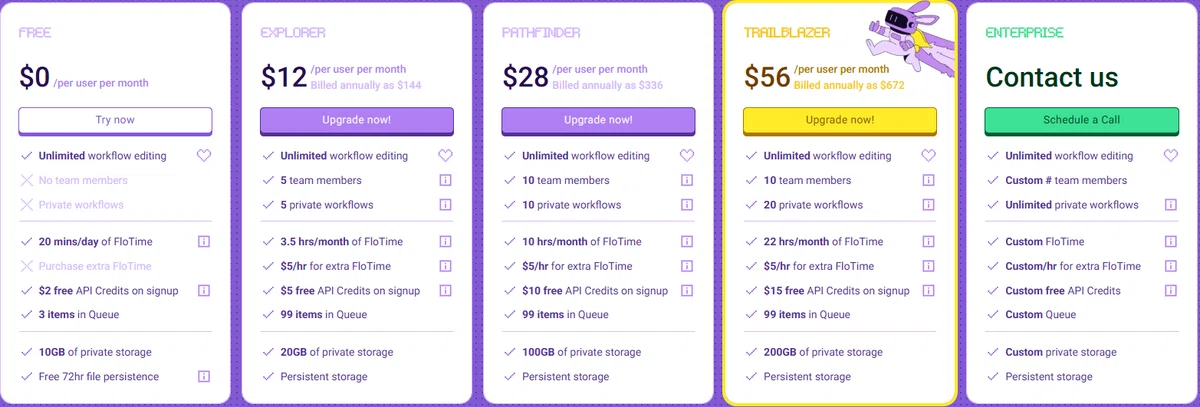Image resolution: width=1200 pixels, height=407 pixels.
Task: Click yellow Upgrade now in Trailblazer plan
Action: coord(840,120)
